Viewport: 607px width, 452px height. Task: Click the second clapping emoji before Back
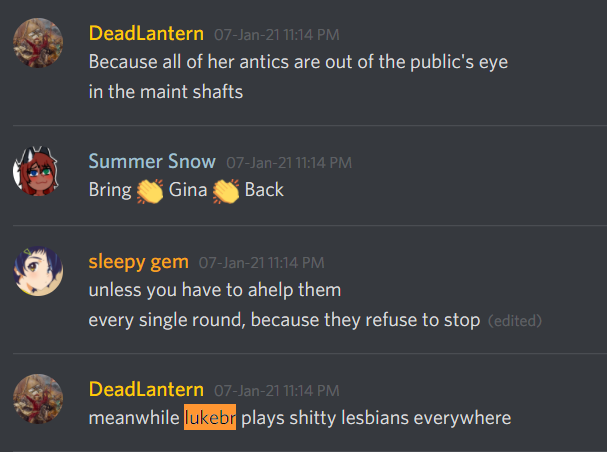coord(226,191)
